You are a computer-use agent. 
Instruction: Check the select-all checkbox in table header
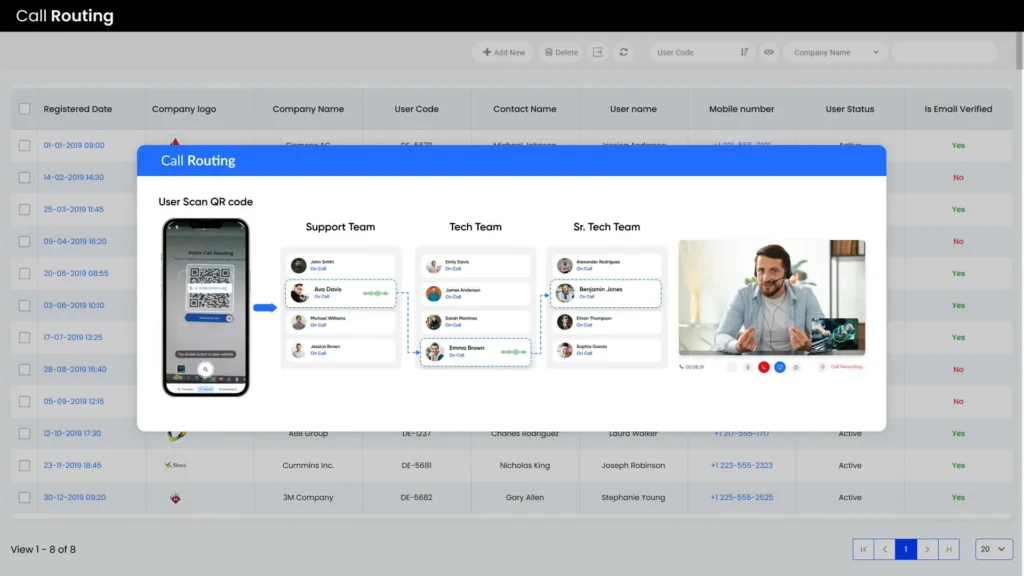(x=25, y=109)
